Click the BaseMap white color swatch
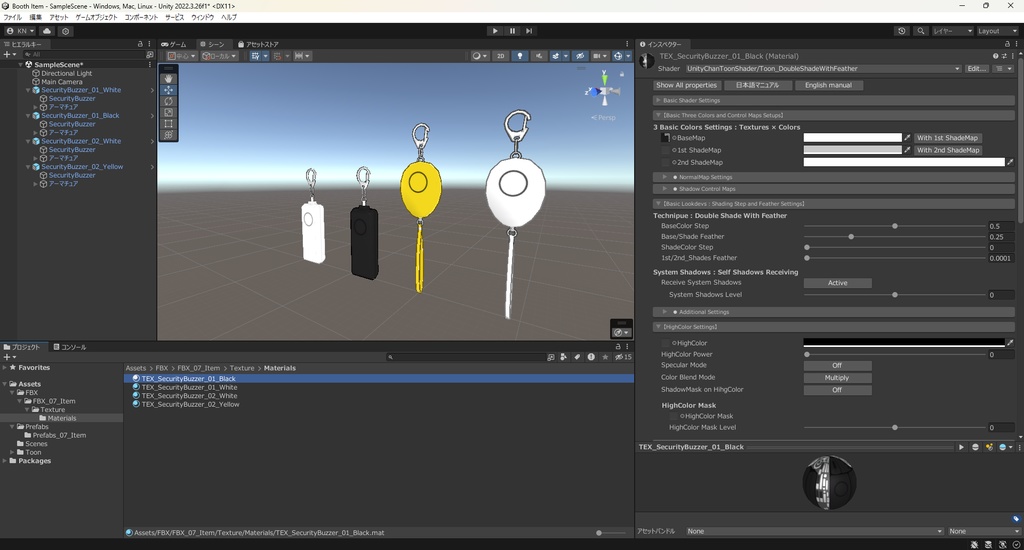Viewport: 1024px width, 550px height. pyautogui.click(x=852, y=138)
